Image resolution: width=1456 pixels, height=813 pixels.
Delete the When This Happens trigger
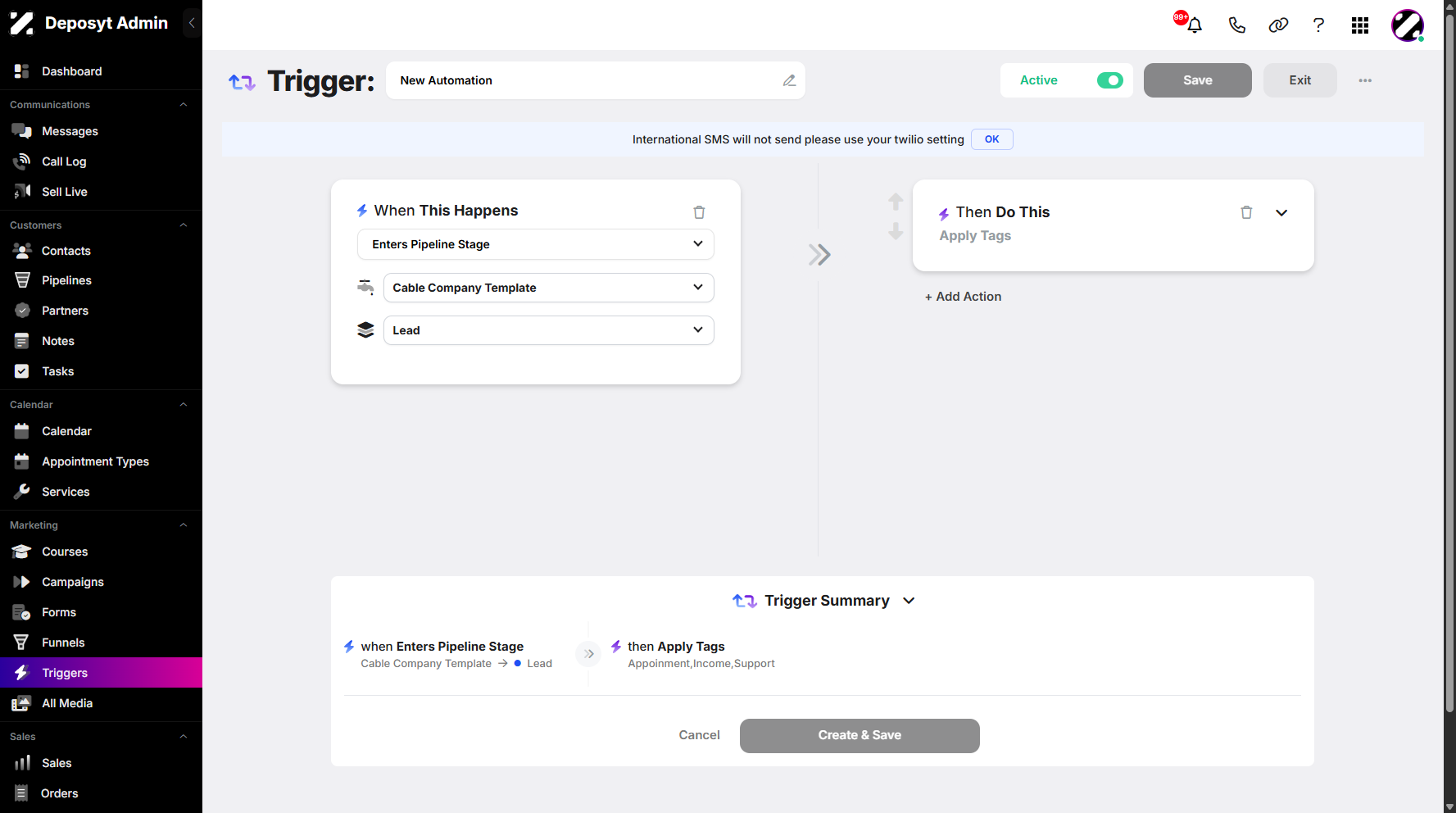point(699,212)
